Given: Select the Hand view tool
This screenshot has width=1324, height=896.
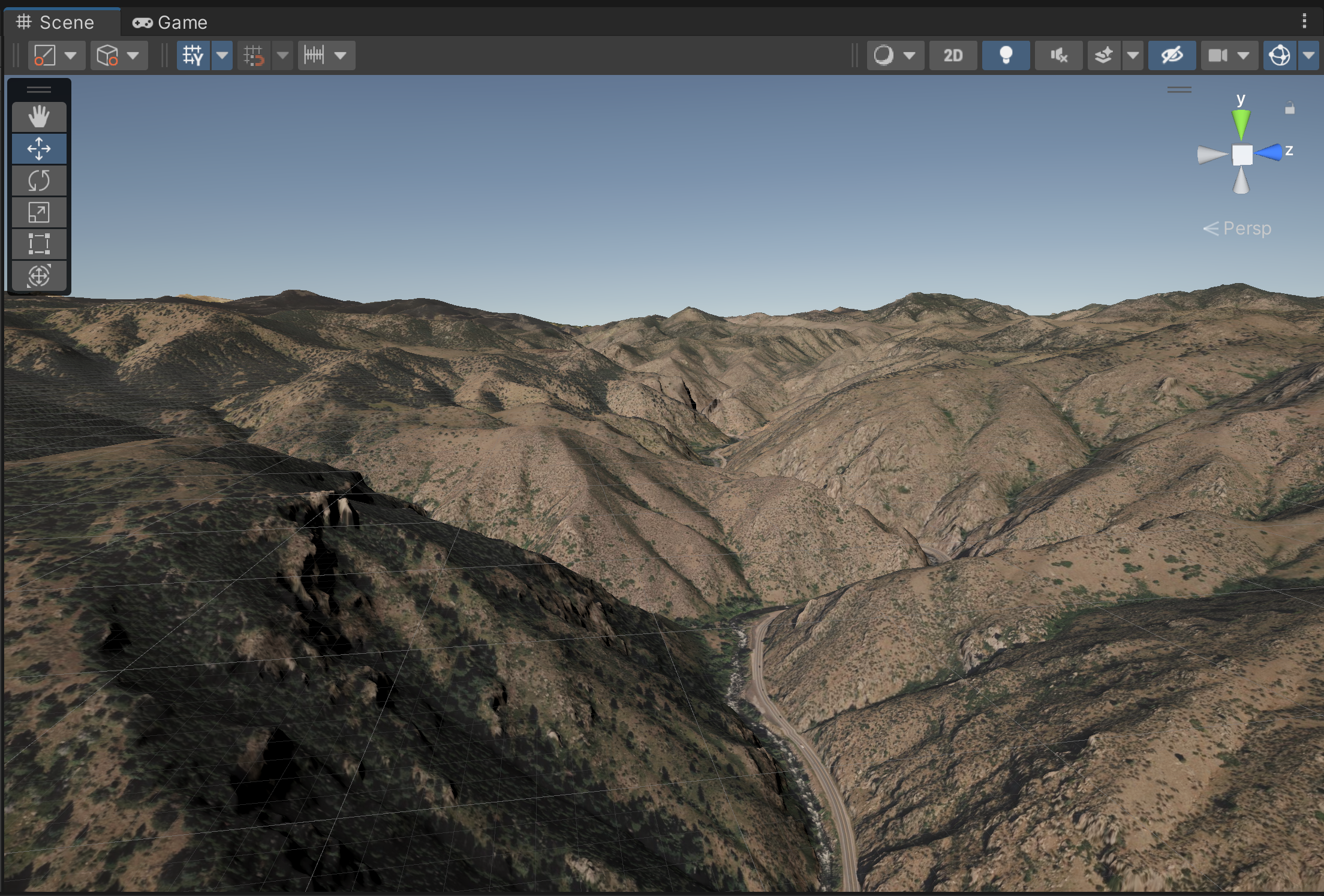Looking at the screenshot, I should coord(39,116).
